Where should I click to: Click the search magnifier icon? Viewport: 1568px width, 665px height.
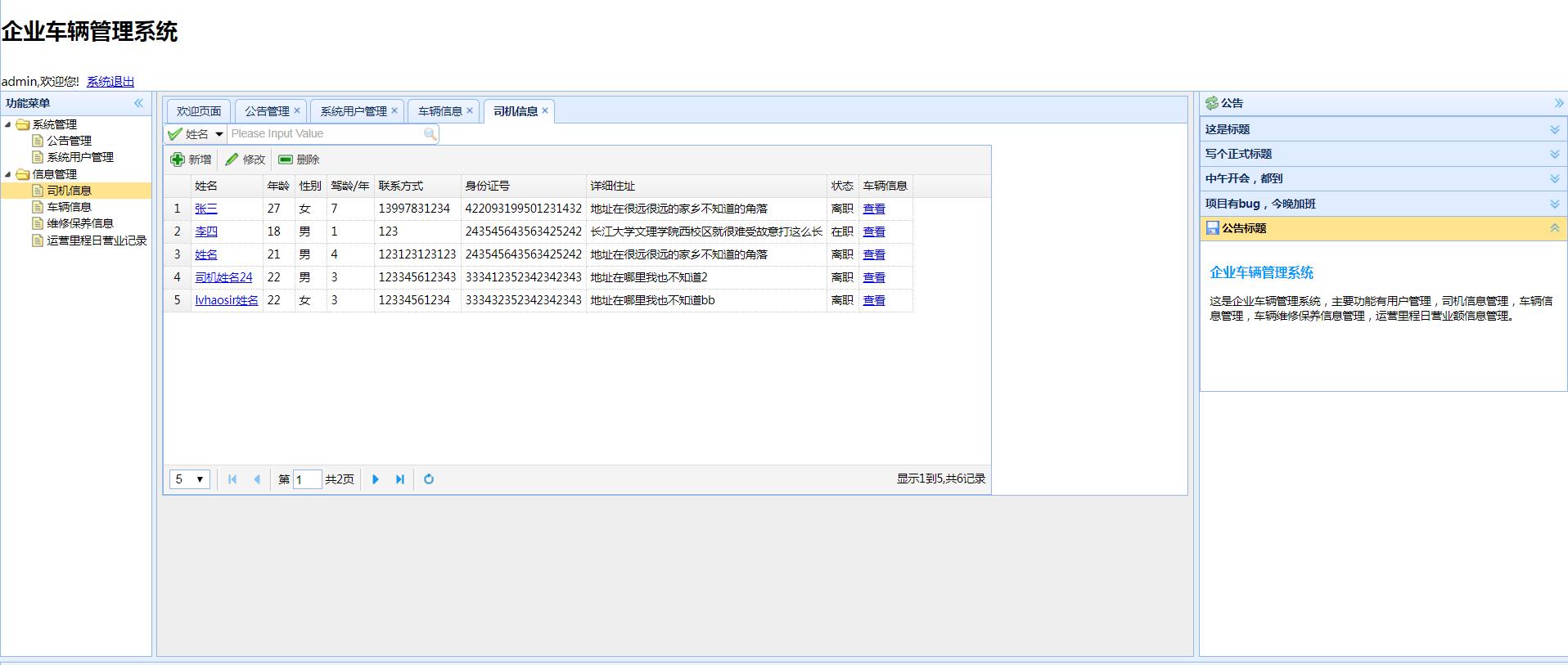pos(430,134)
